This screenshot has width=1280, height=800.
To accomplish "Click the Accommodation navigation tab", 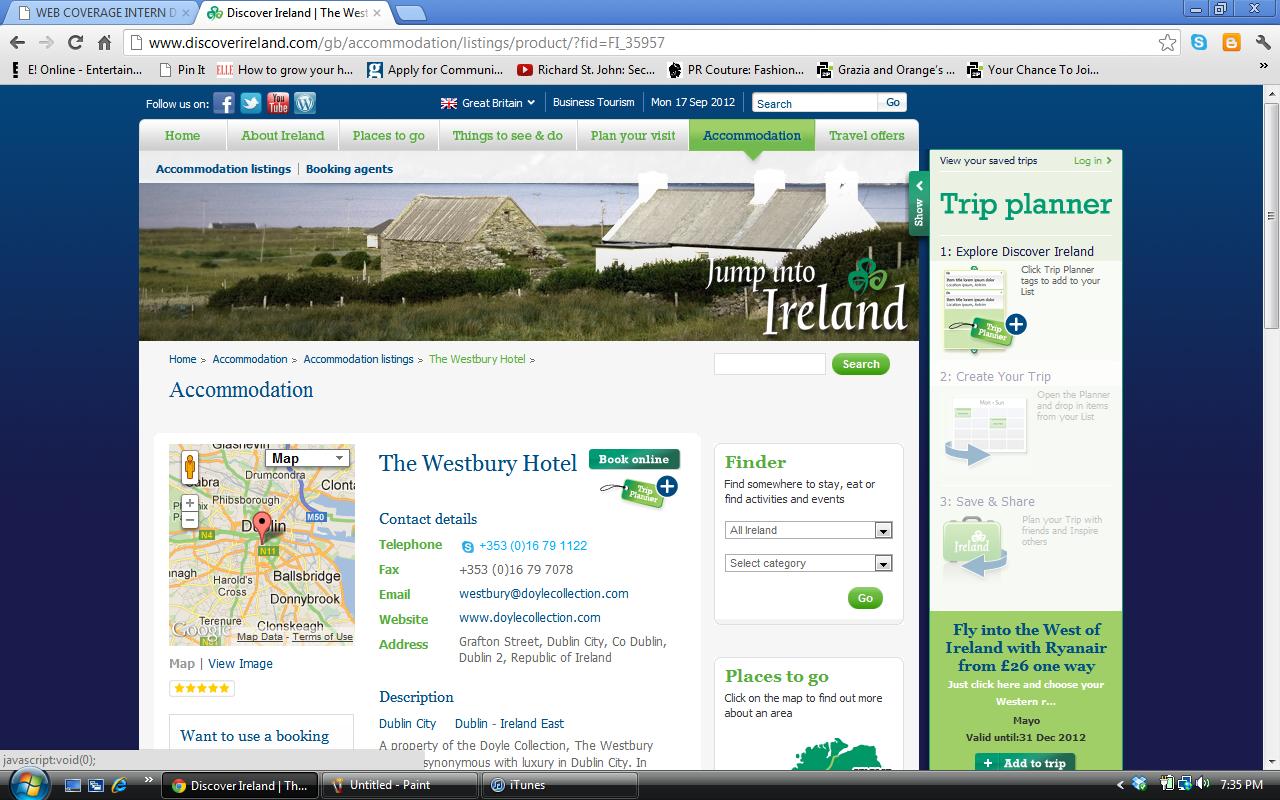I will 752,135.
